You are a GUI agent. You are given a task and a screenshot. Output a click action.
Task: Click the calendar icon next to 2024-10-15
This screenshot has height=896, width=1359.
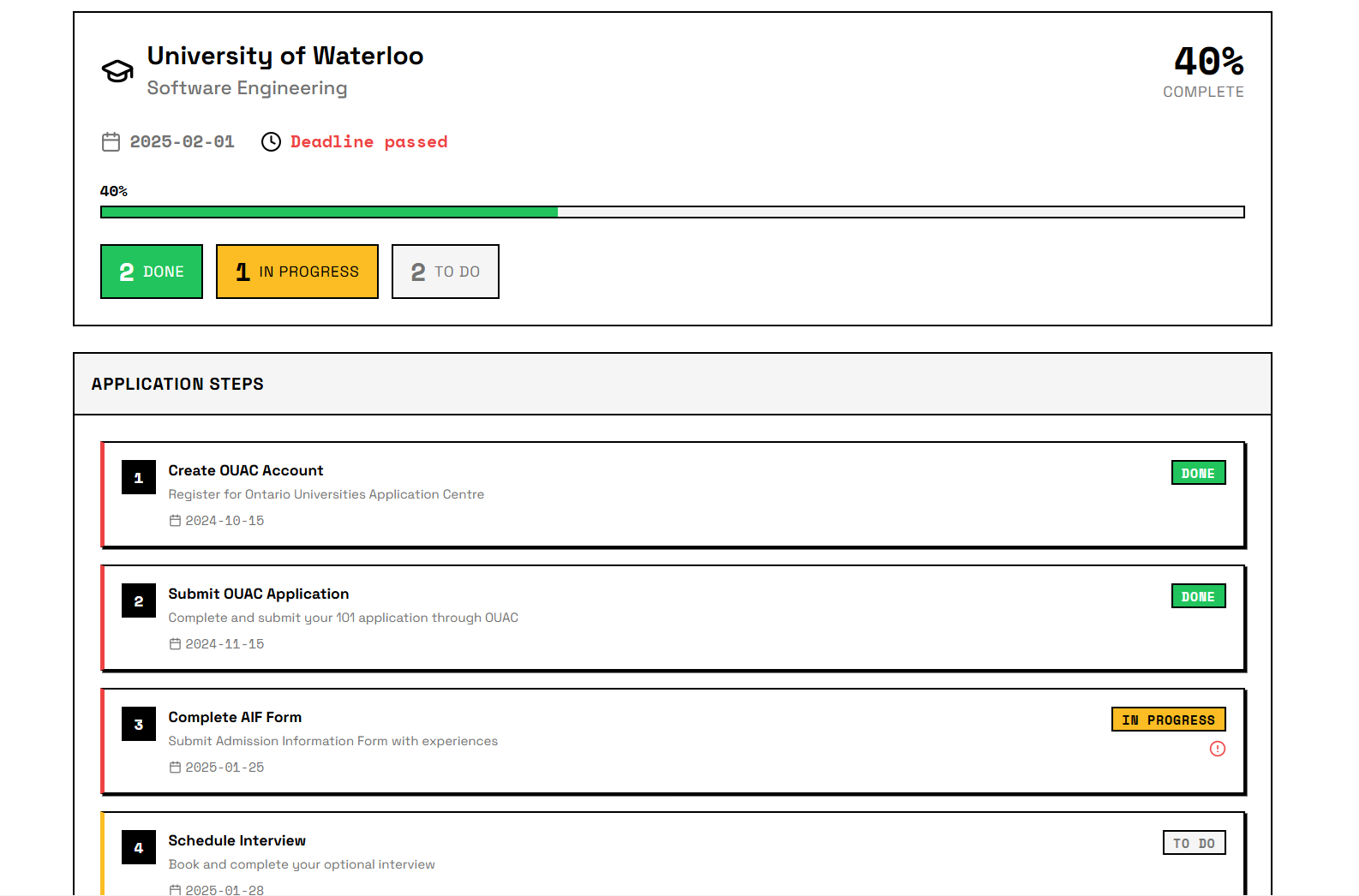click(175, 521)
